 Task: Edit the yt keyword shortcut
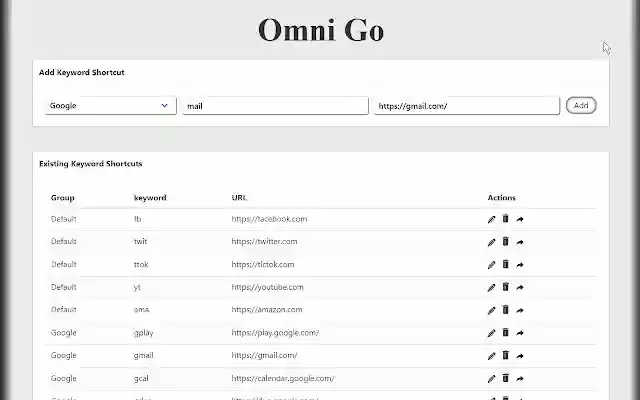pos(491,288)
